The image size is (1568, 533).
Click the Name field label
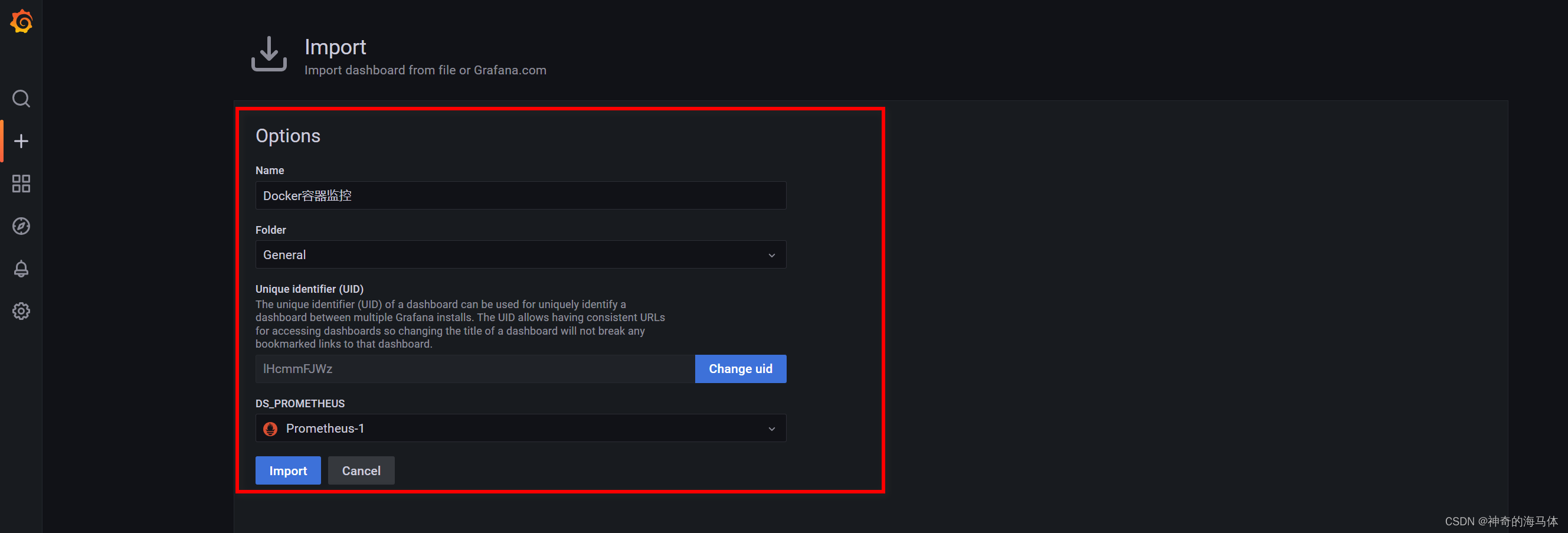(270, 171)
